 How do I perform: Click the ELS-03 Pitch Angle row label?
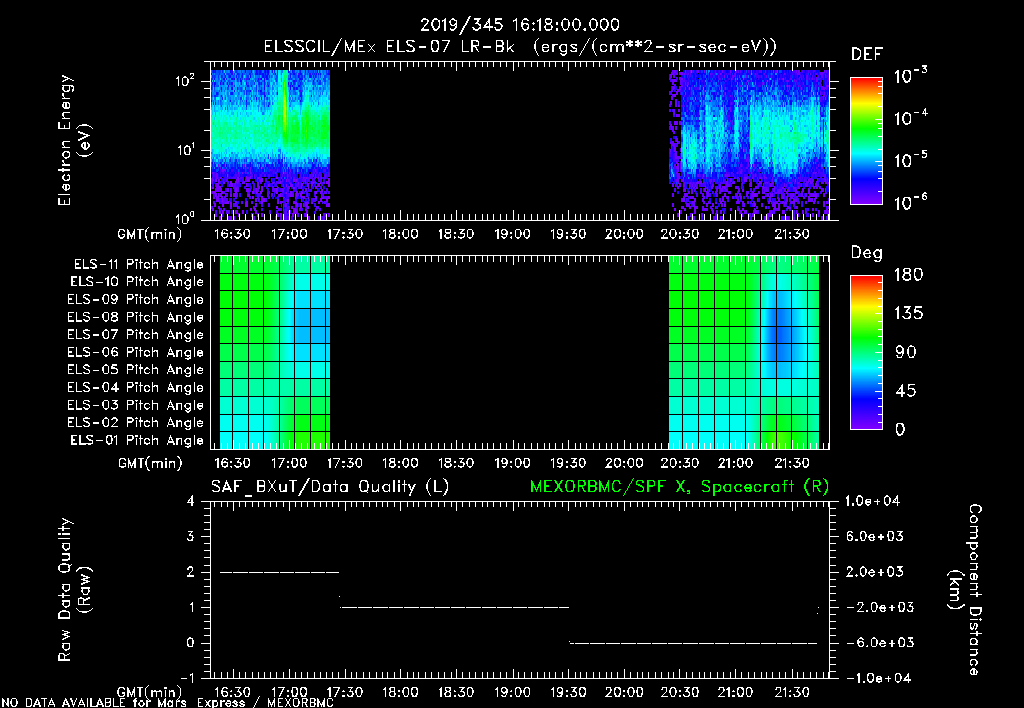(136, 405)
